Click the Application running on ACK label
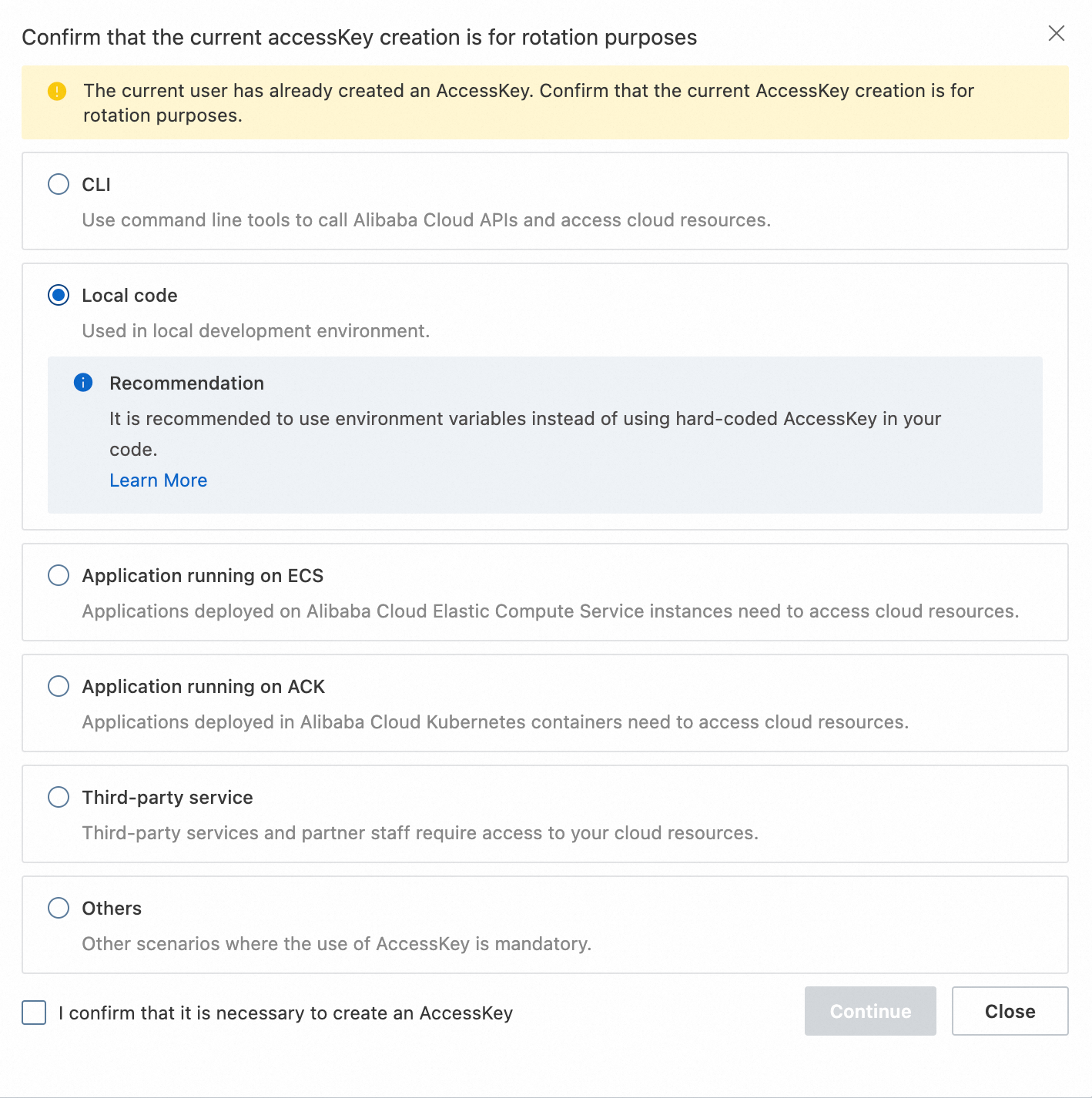 point(203,687)
